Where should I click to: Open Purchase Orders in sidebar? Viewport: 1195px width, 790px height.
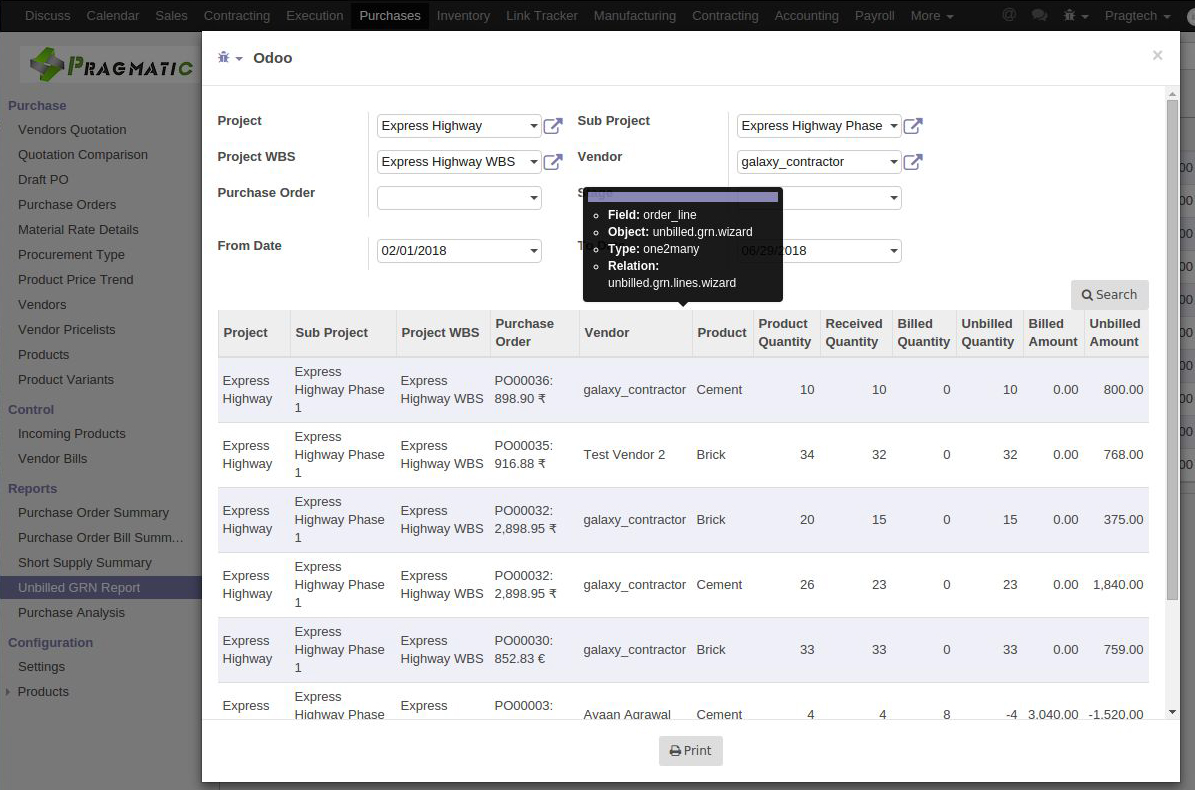tap(67, 205)
